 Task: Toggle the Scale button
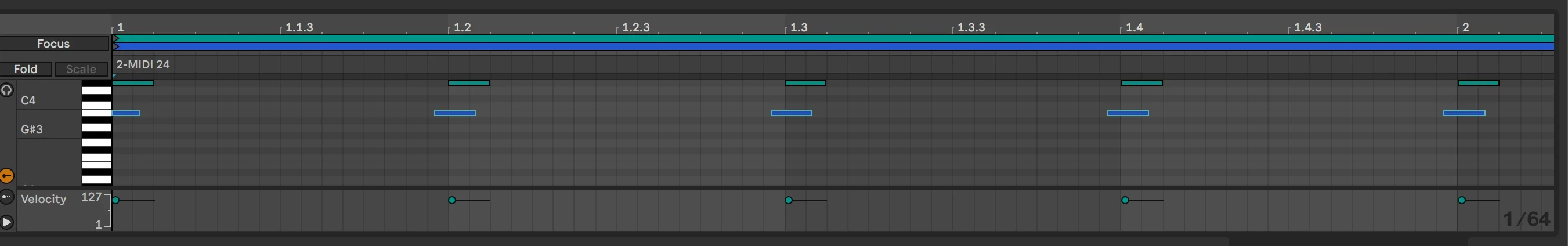[81, 69]
